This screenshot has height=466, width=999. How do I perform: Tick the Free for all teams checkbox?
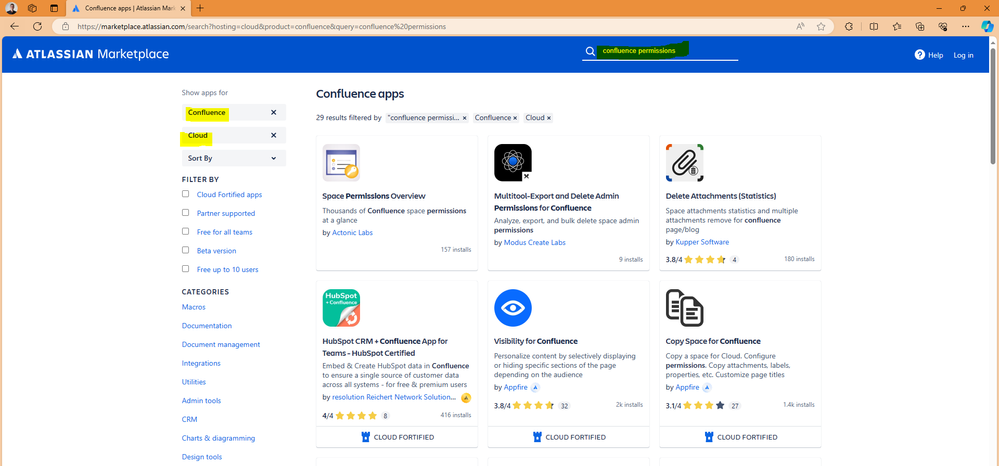point(185,231)
